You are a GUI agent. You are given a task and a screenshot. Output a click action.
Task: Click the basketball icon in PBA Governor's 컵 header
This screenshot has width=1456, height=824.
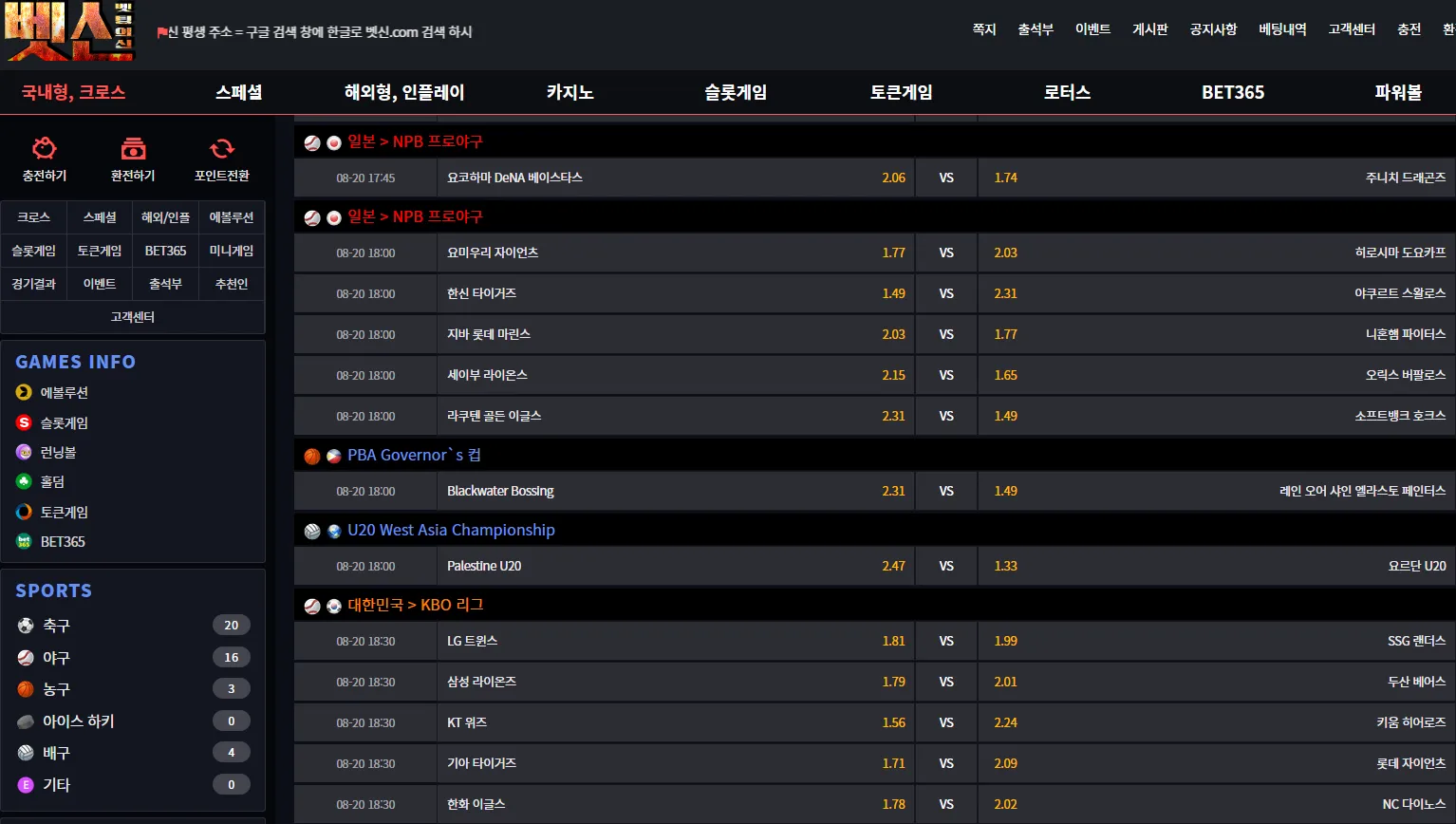[312, 456]
